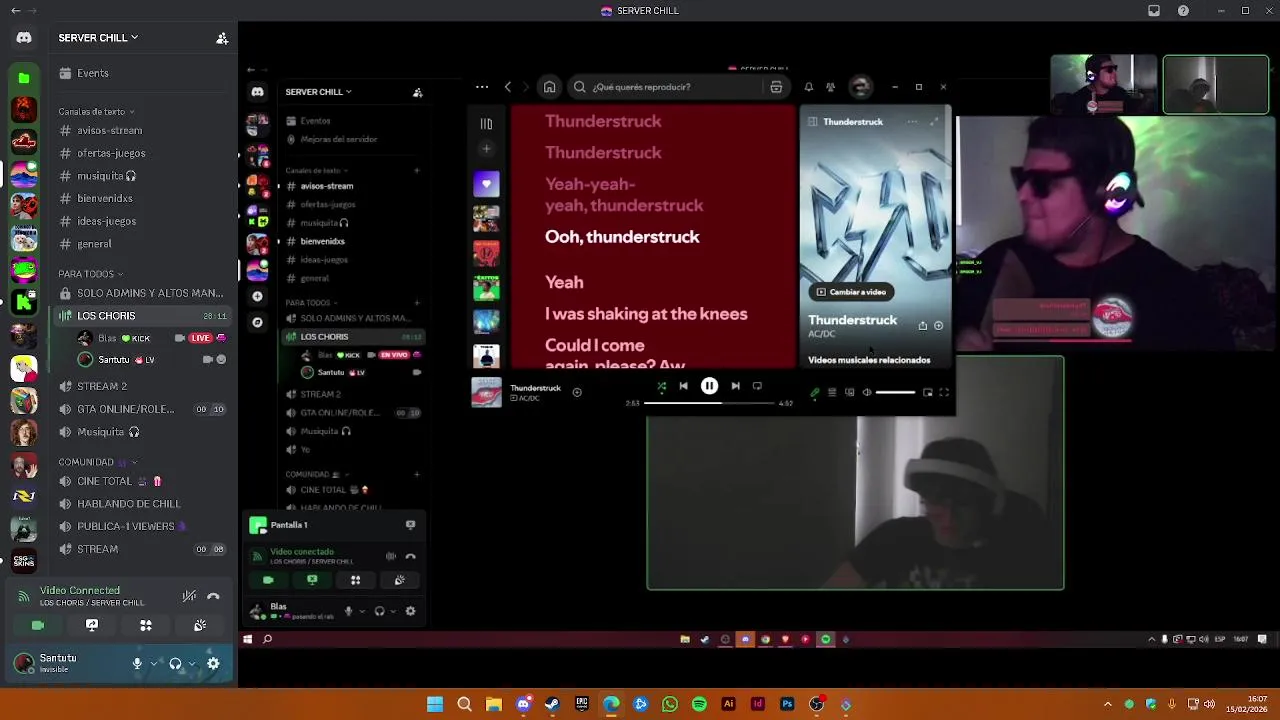
Task: Open Spotify library icon in shared screen
Action: click(486, 124)
